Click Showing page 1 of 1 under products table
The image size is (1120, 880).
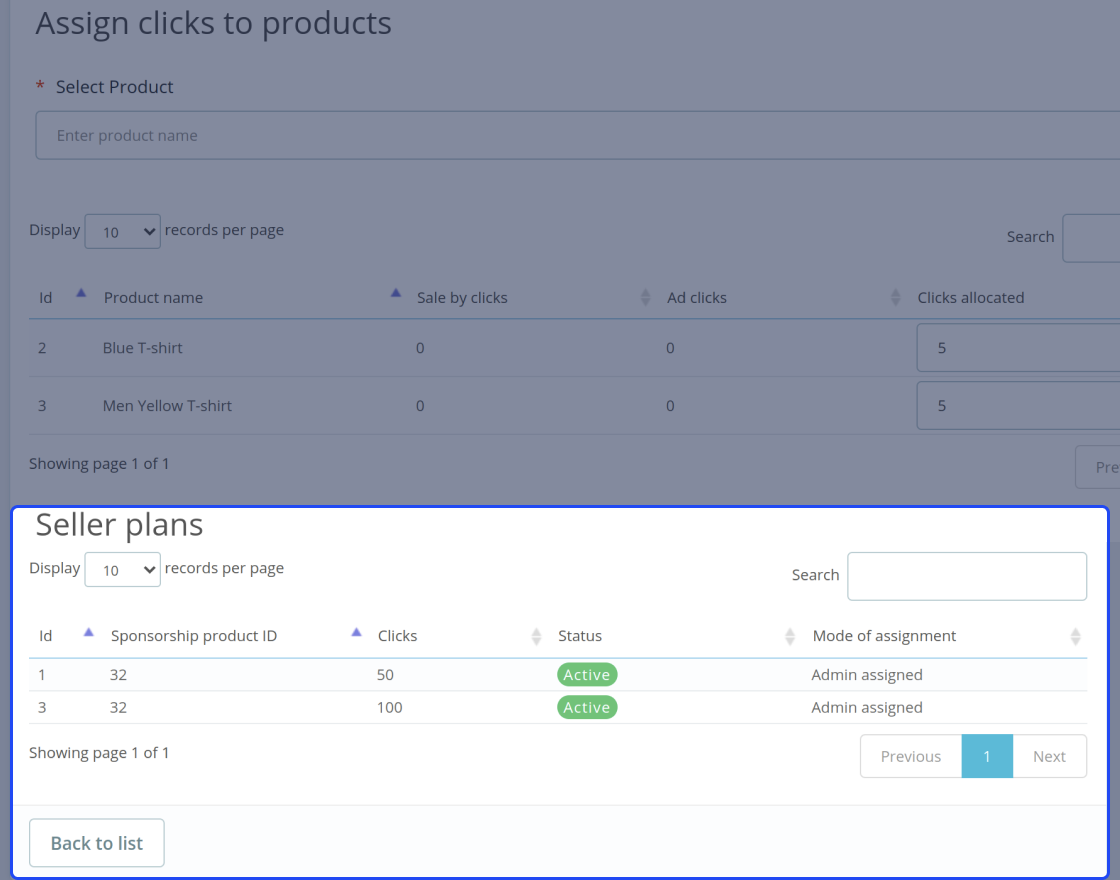[x=99, y=464]
